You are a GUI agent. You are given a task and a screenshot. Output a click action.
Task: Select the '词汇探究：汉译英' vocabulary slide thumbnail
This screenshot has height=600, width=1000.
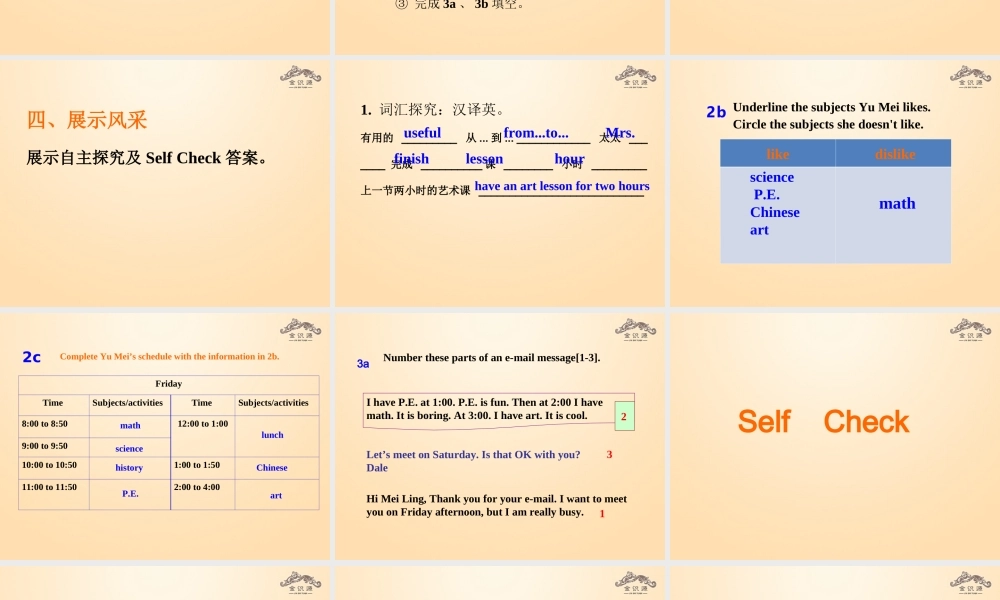pos(499,184)
